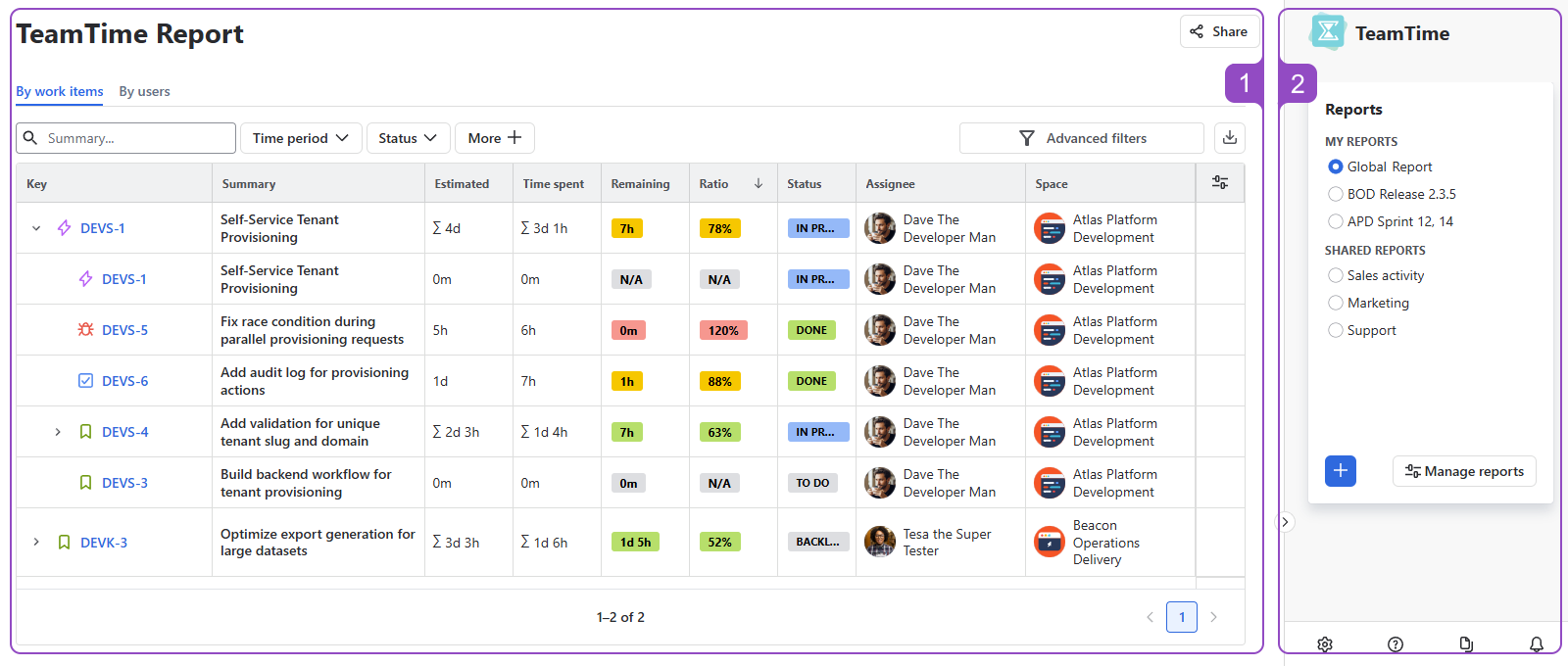Click the settings gear icon in sidebar
This screenshot has height=666, width=1568.
point(1325,643)
